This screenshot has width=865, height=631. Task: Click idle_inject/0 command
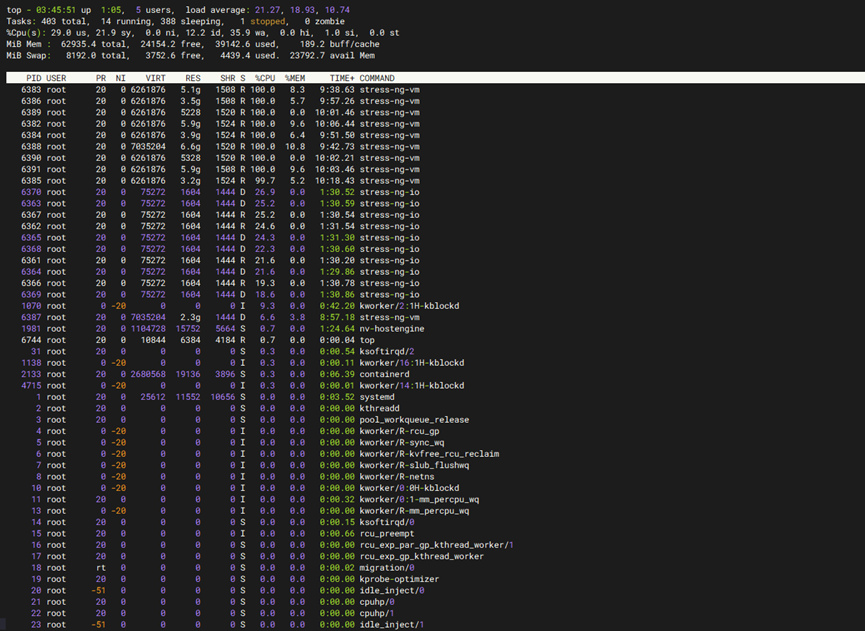point(392,590)
